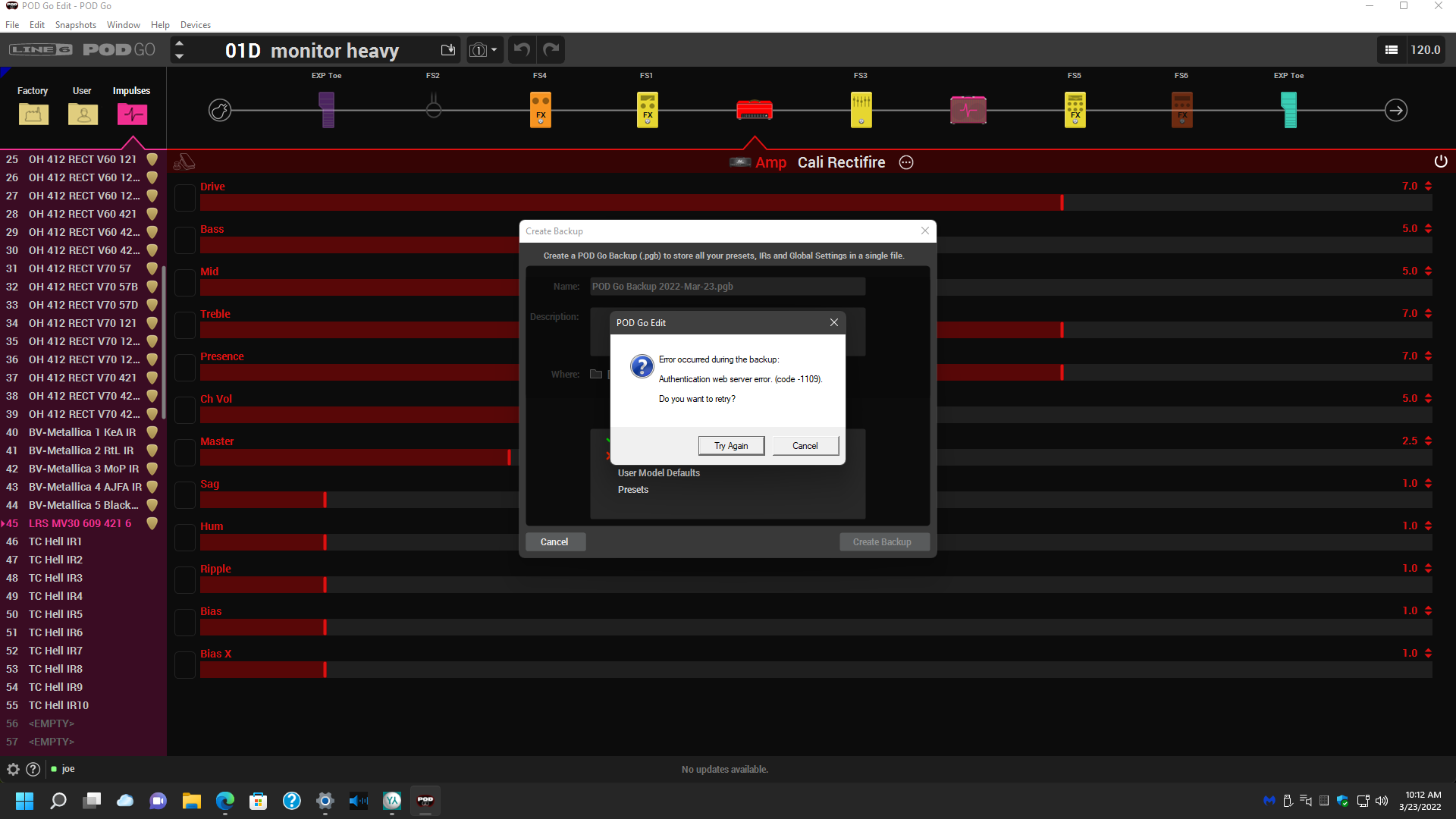
Task: Open the amp model options ellipsis menu
Action: point(905,162)
